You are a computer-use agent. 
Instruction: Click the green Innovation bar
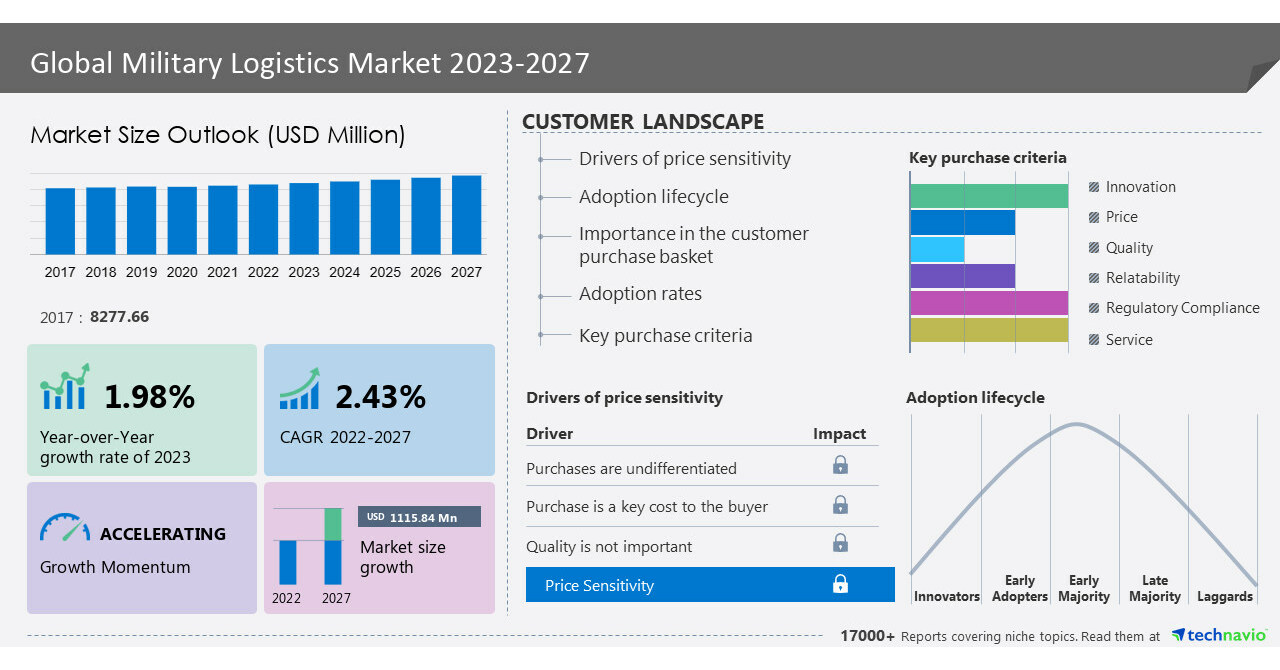tap(989, 196)
